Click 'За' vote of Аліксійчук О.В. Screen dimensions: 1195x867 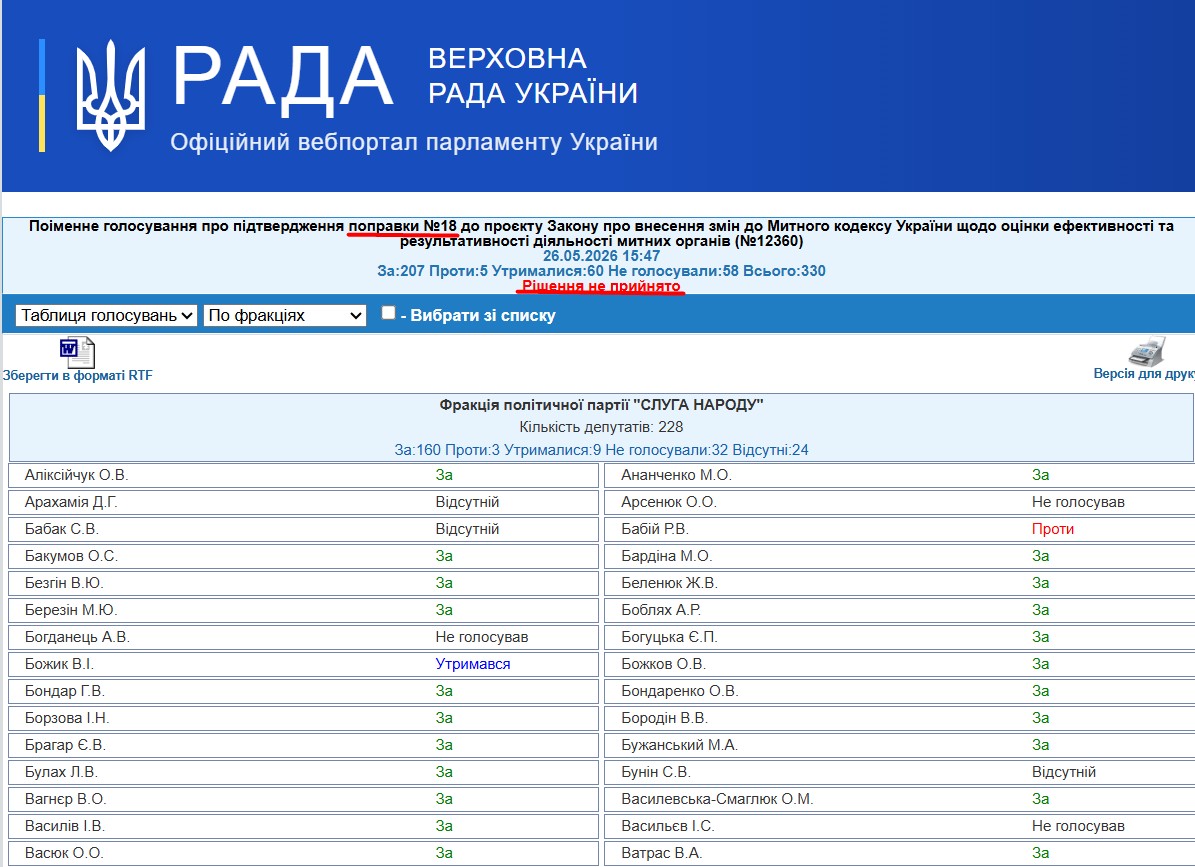click(444, 475)
